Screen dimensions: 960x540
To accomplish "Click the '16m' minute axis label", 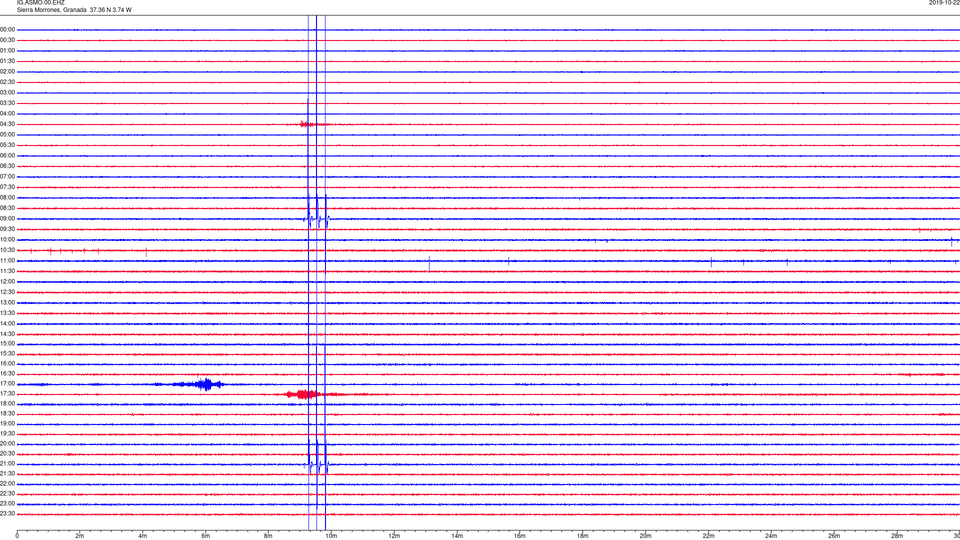I will [x=520, y=536].
